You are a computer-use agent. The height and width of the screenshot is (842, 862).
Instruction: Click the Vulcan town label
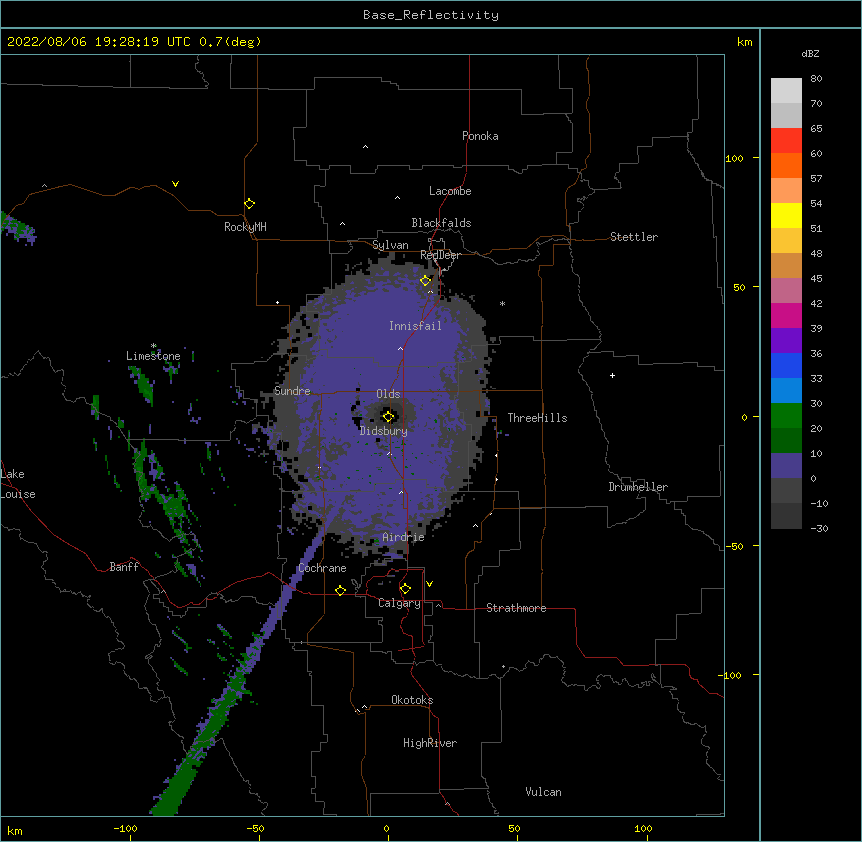tap(543, 792)
